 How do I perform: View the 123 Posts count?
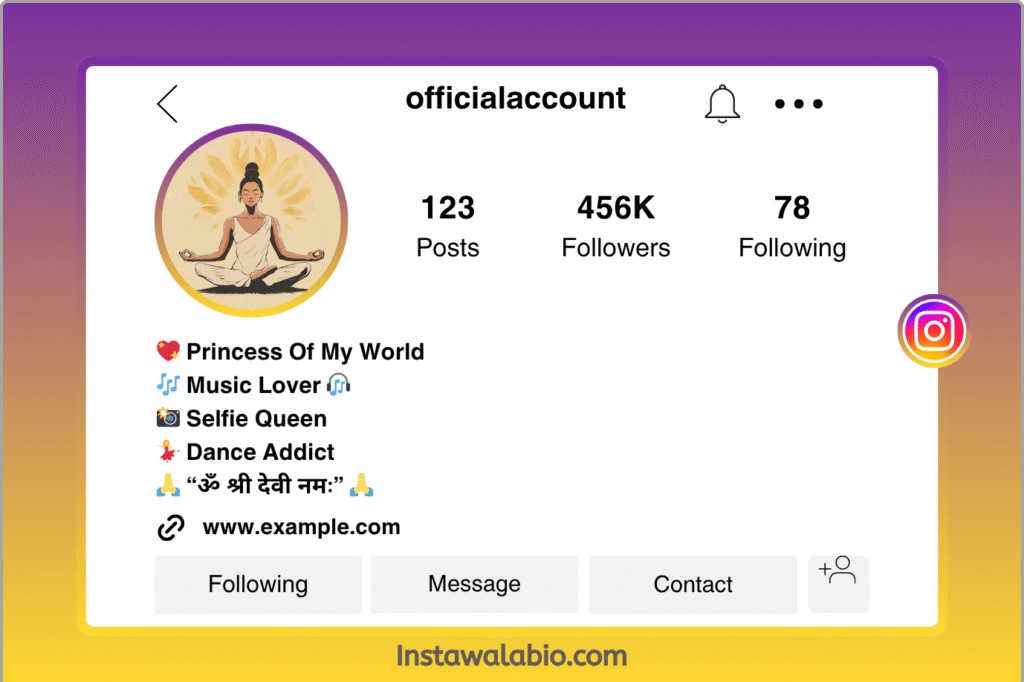[x=448, y=226]
